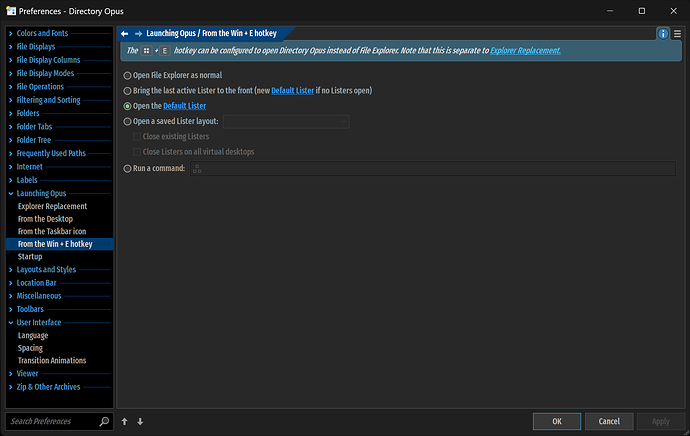Expand the Miscellaneous category
690x436 pixels.
click(11, 296)
